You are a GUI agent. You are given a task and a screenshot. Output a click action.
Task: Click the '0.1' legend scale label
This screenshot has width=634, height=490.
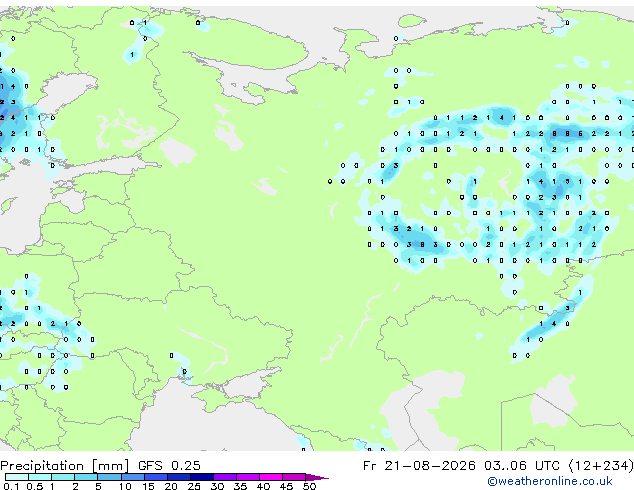(12, 486)
